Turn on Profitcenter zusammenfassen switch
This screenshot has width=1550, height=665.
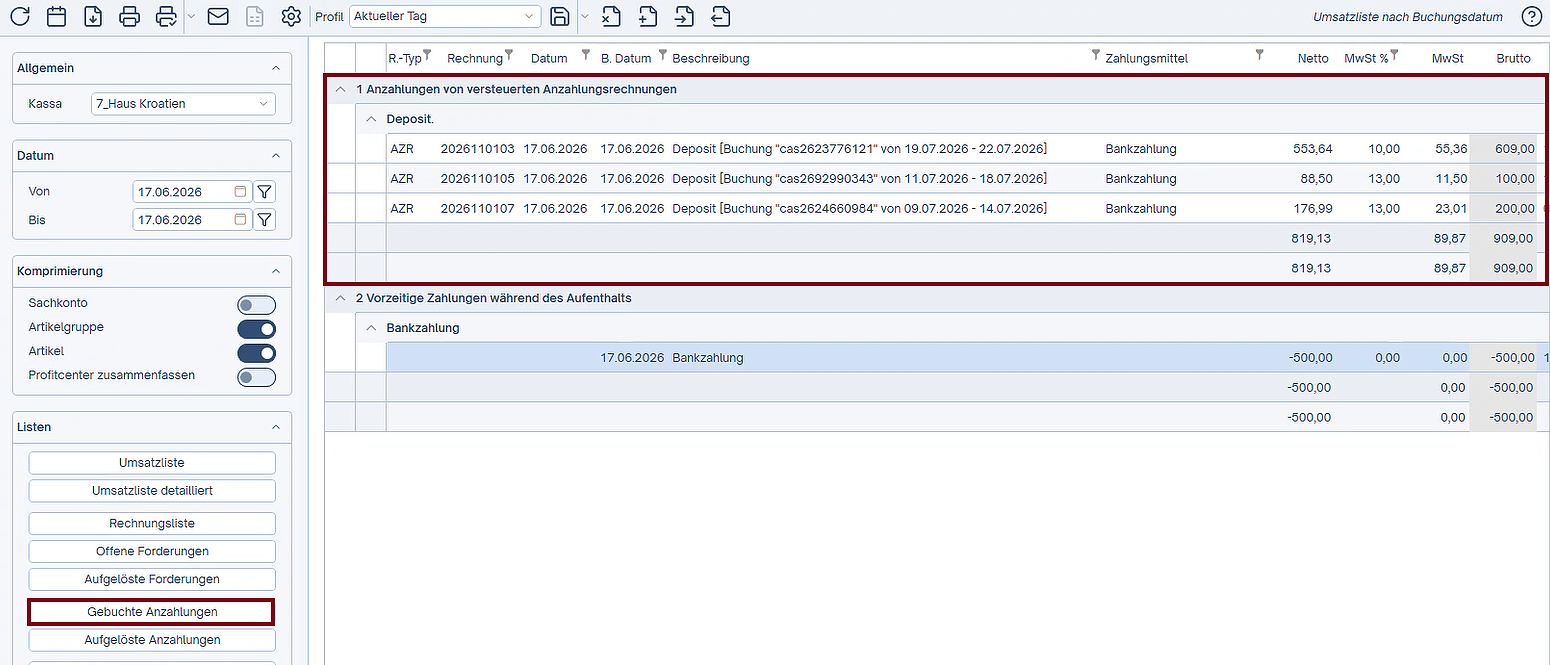(x=256, y=377)
